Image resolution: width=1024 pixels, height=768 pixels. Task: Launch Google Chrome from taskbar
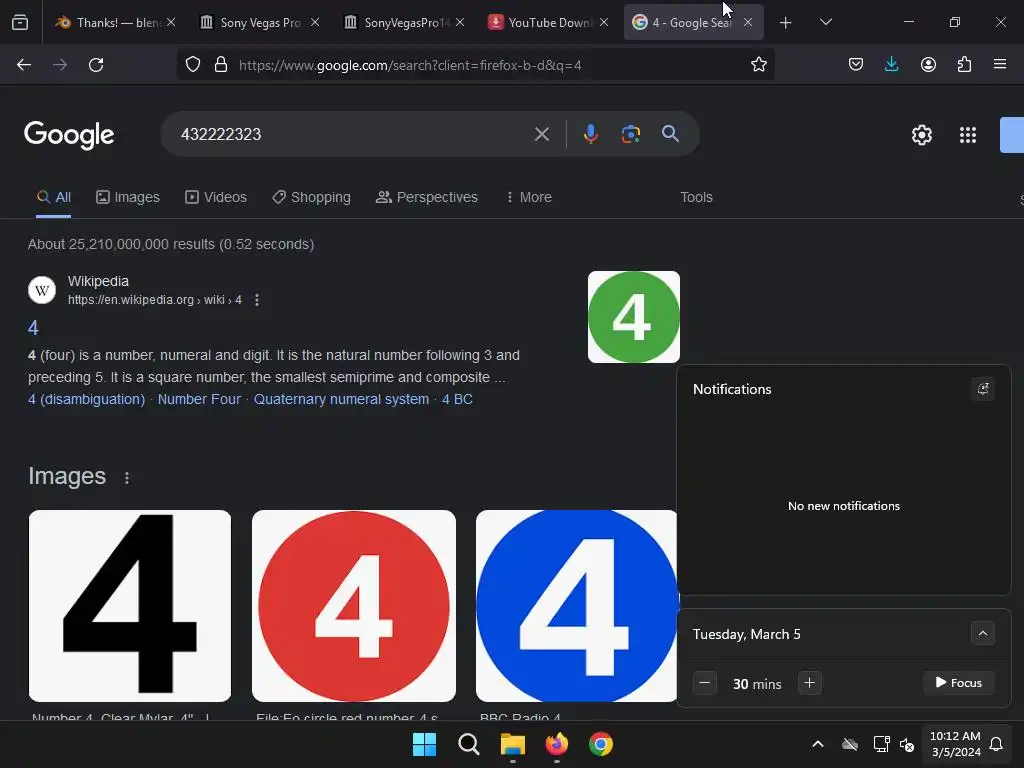tap(601, 744)
